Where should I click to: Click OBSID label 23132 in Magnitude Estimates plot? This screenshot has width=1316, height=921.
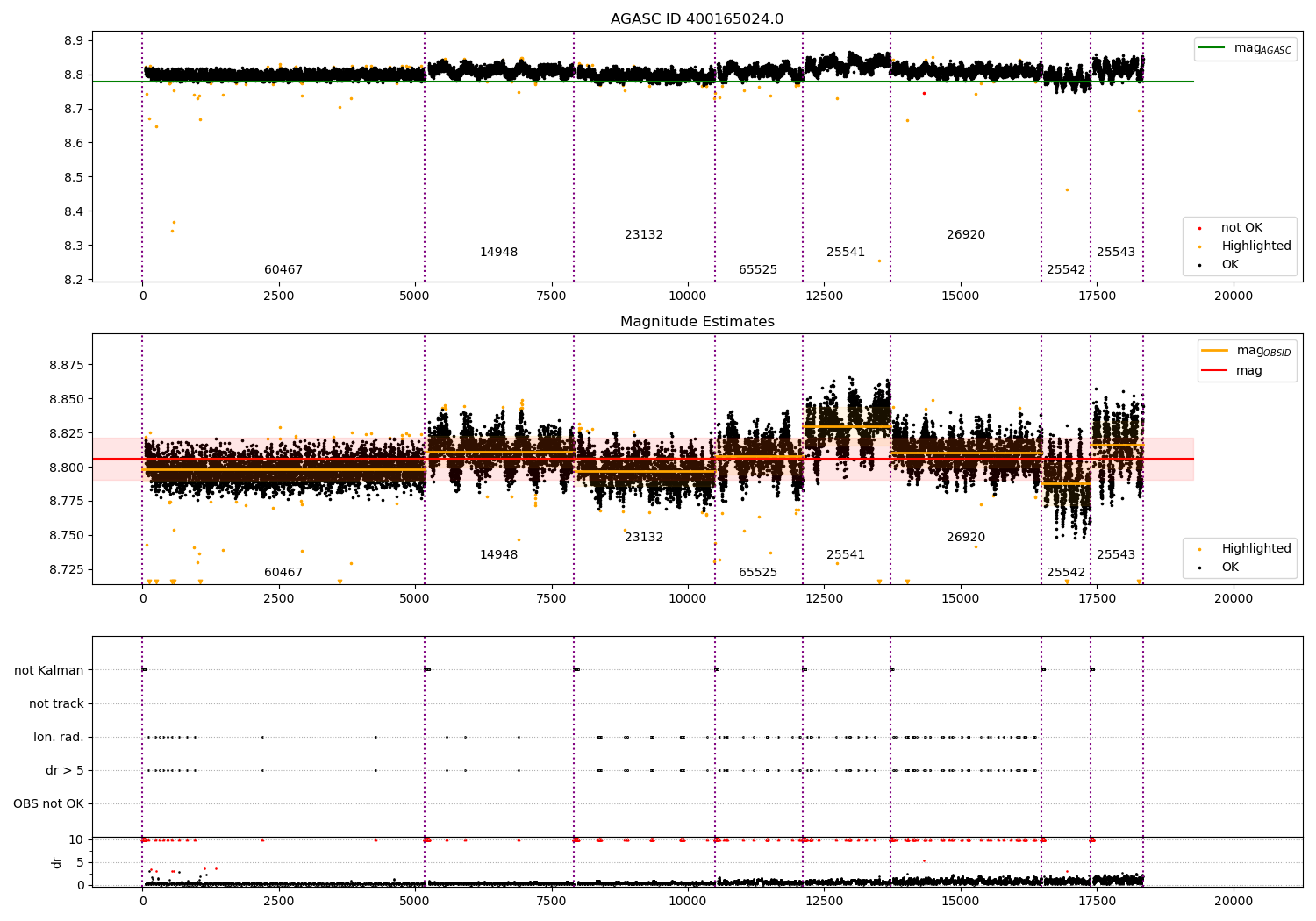coord(644,538)
